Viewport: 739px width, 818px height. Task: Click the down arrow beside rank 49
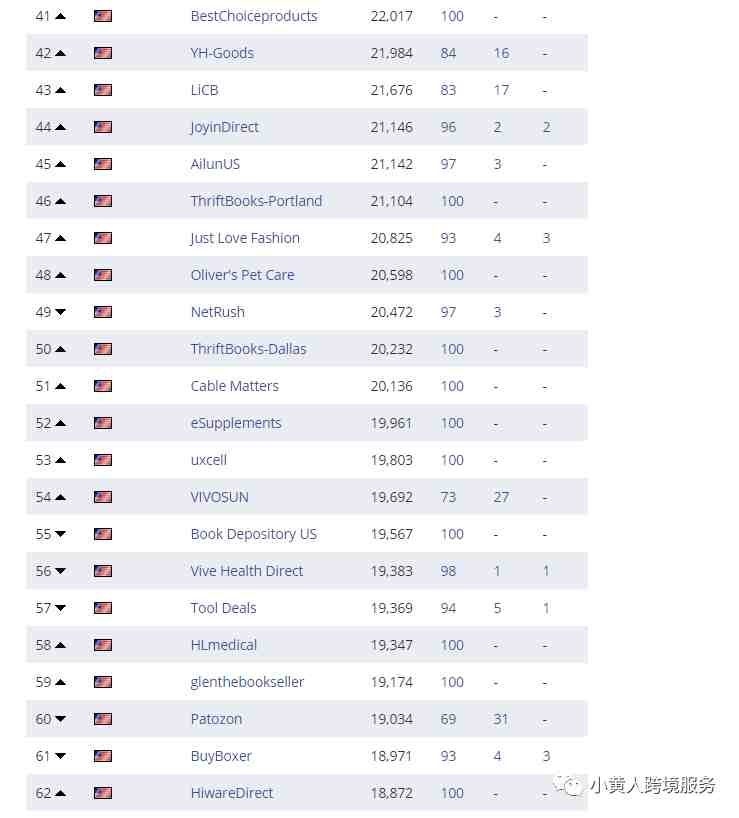click(x=60, y=312)
